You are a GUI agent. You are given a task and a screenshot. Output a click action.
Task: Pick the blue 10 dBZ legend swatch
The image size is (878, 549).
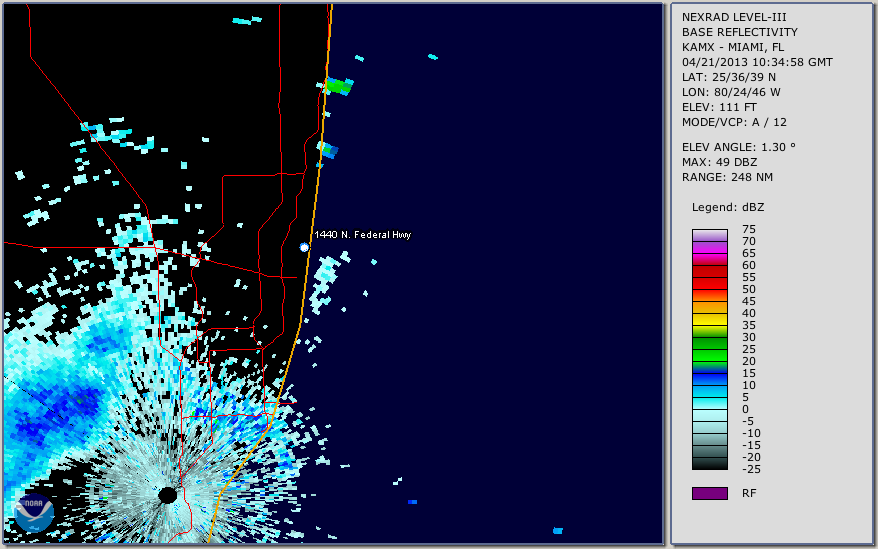coord(710,380)
